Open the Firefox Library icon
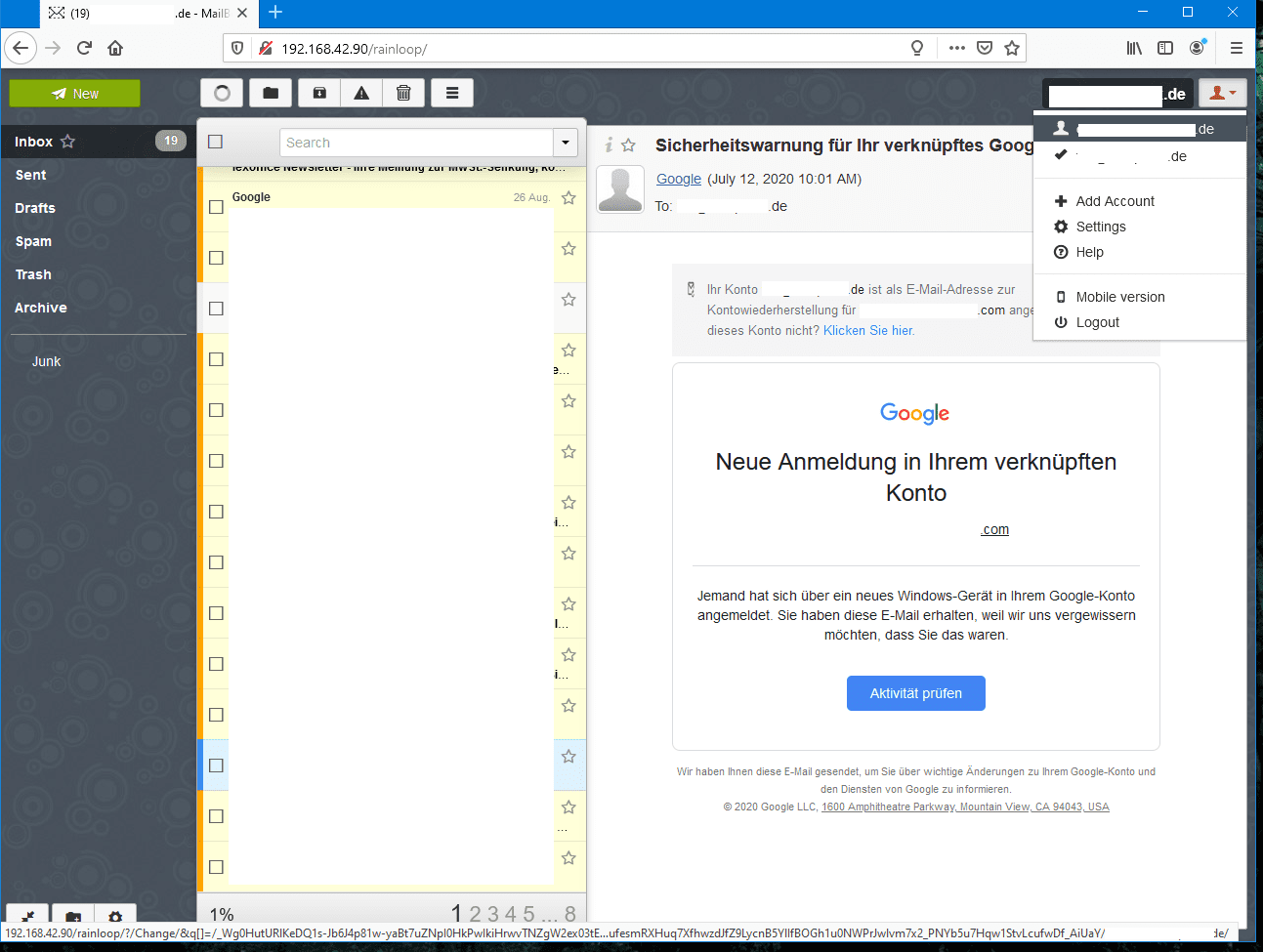Viewport: 1263px width, 952px height. tap(1134, 48)
